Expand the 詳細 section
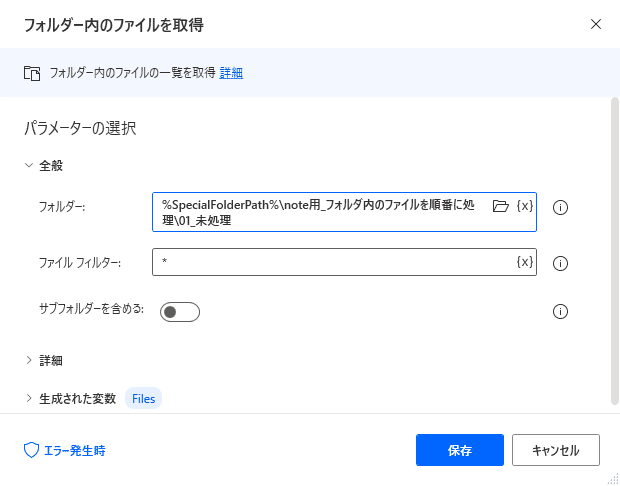620x486 pixels. [29, 360]
